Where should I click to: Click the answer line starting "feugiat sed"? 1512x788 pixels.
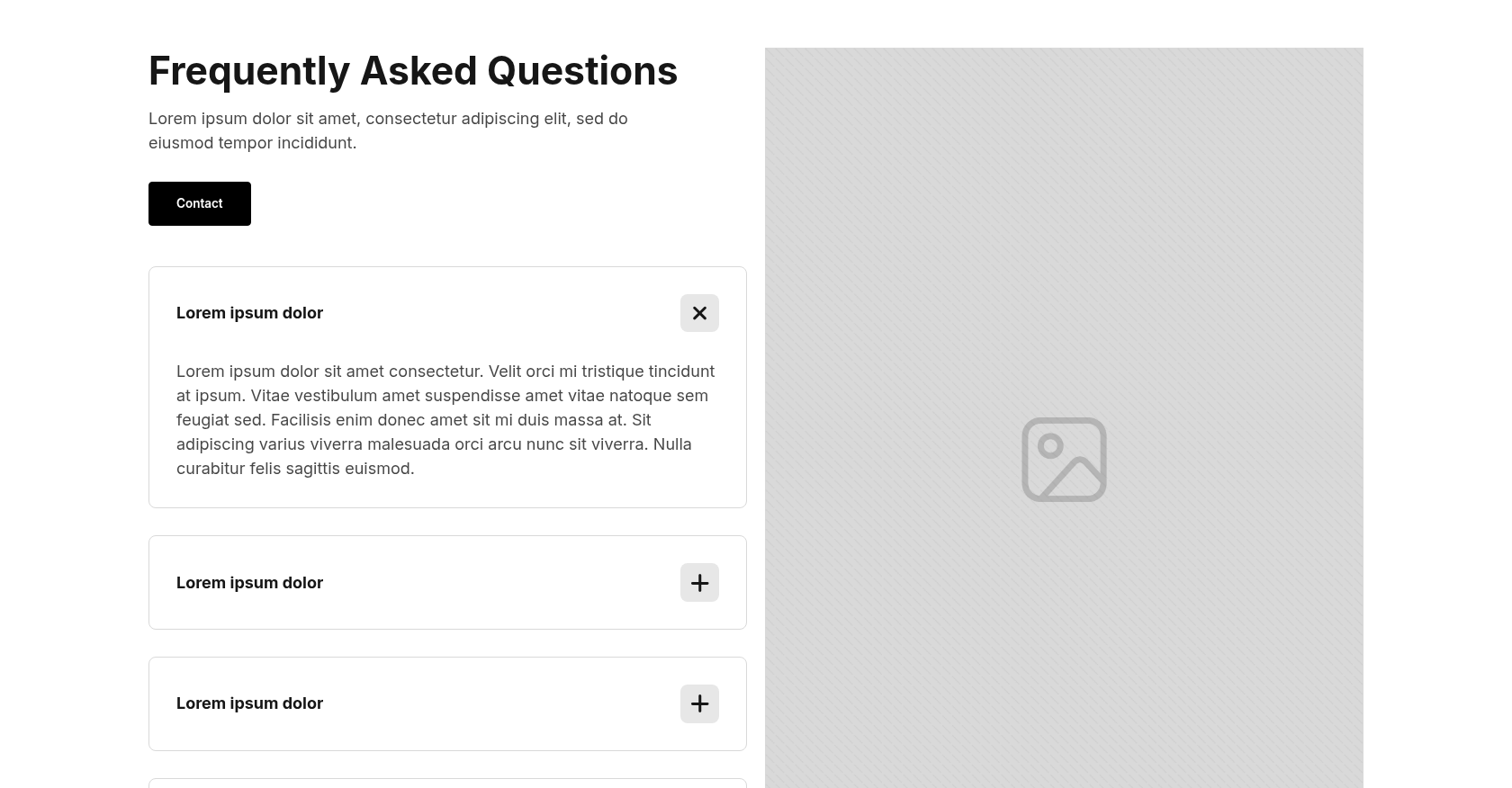tap(413, 420)
